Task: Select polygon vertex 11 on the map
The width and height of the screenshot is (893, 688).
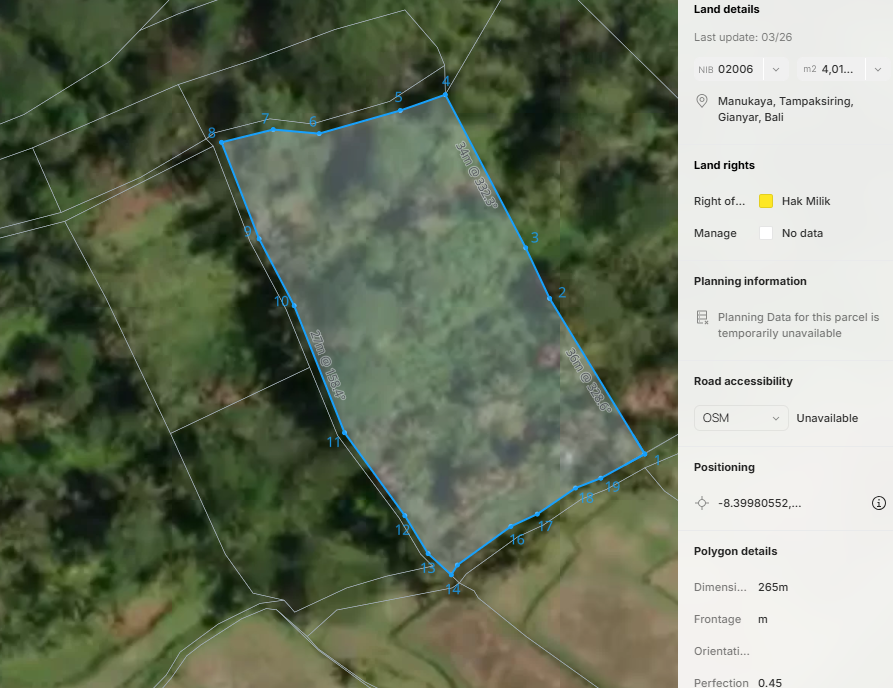Action: pos(345,433)
